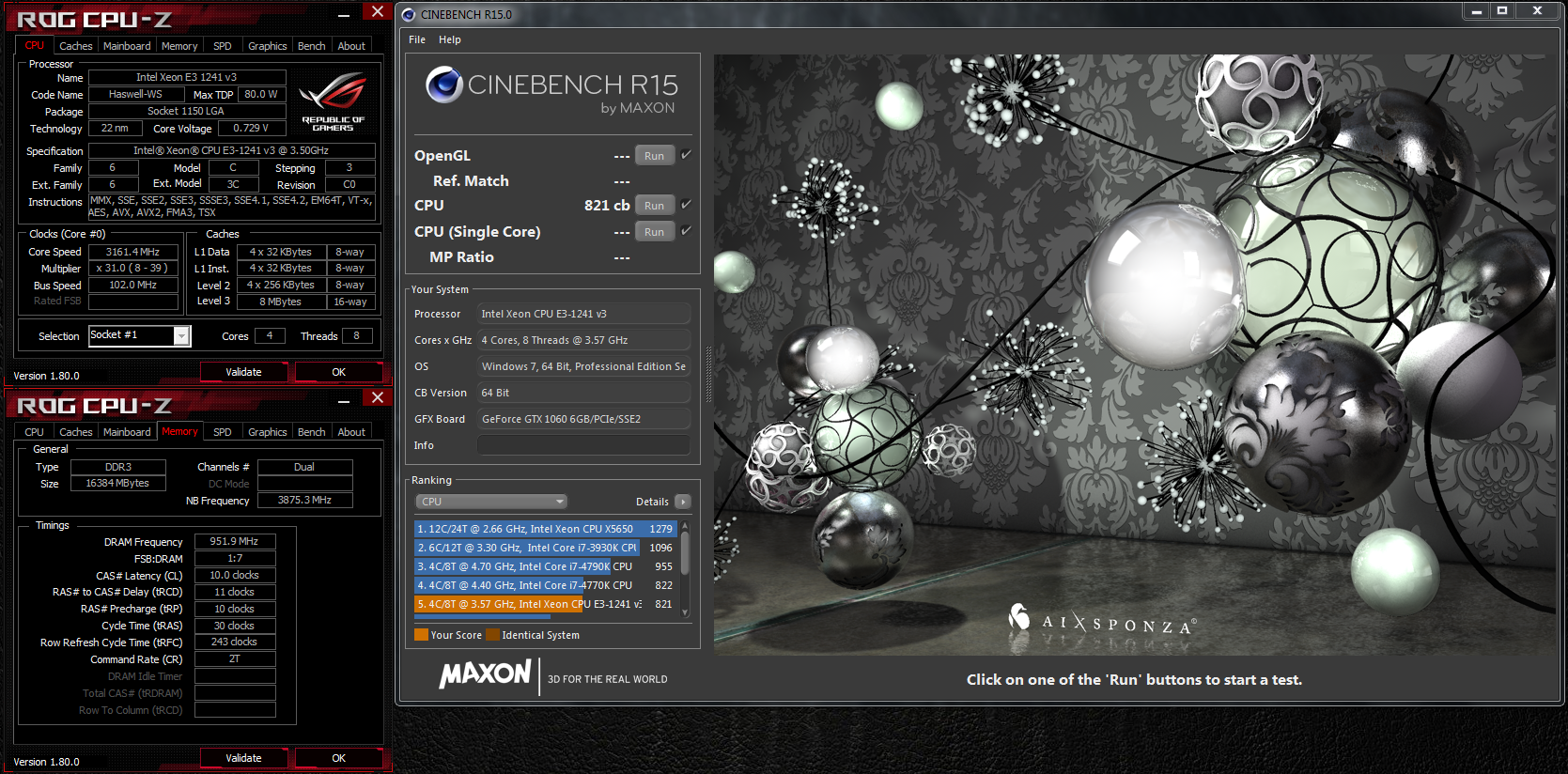The image size is (1568, 774).
Task: Open About tab in bottom CPU-Z window
Action: point(351,432)
